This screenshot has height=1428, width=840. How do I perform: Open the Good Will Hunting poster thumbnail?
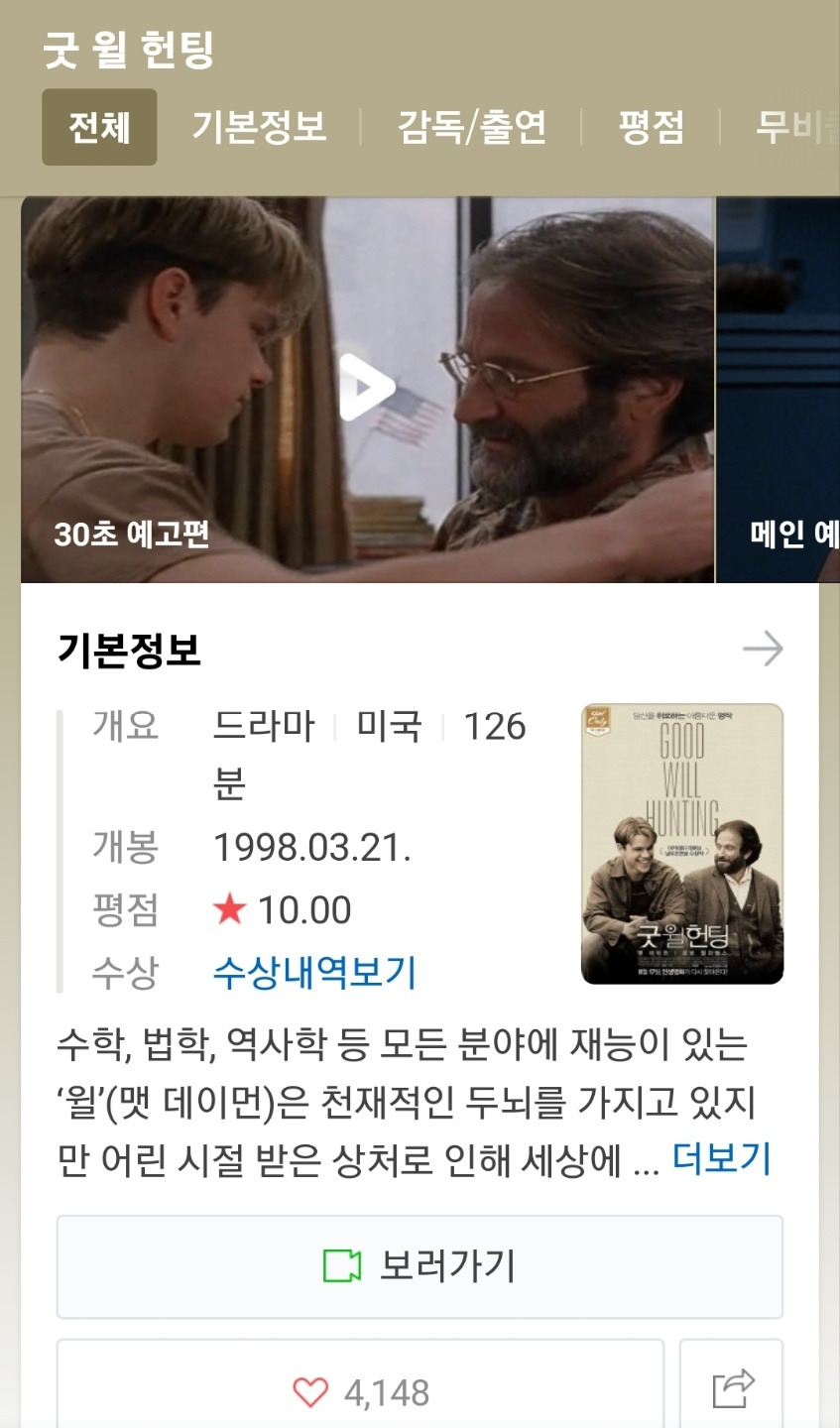coord(682,844)
